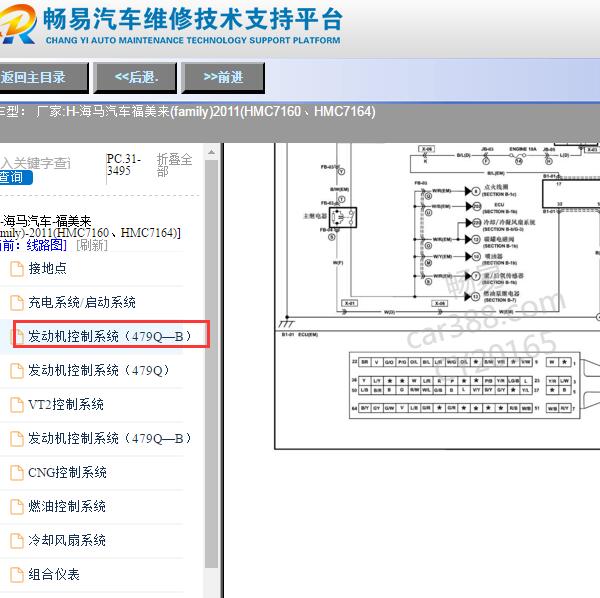The image size is (600, 598).
Task: Click the ECU connector pinout table
Action: point(465,385)
